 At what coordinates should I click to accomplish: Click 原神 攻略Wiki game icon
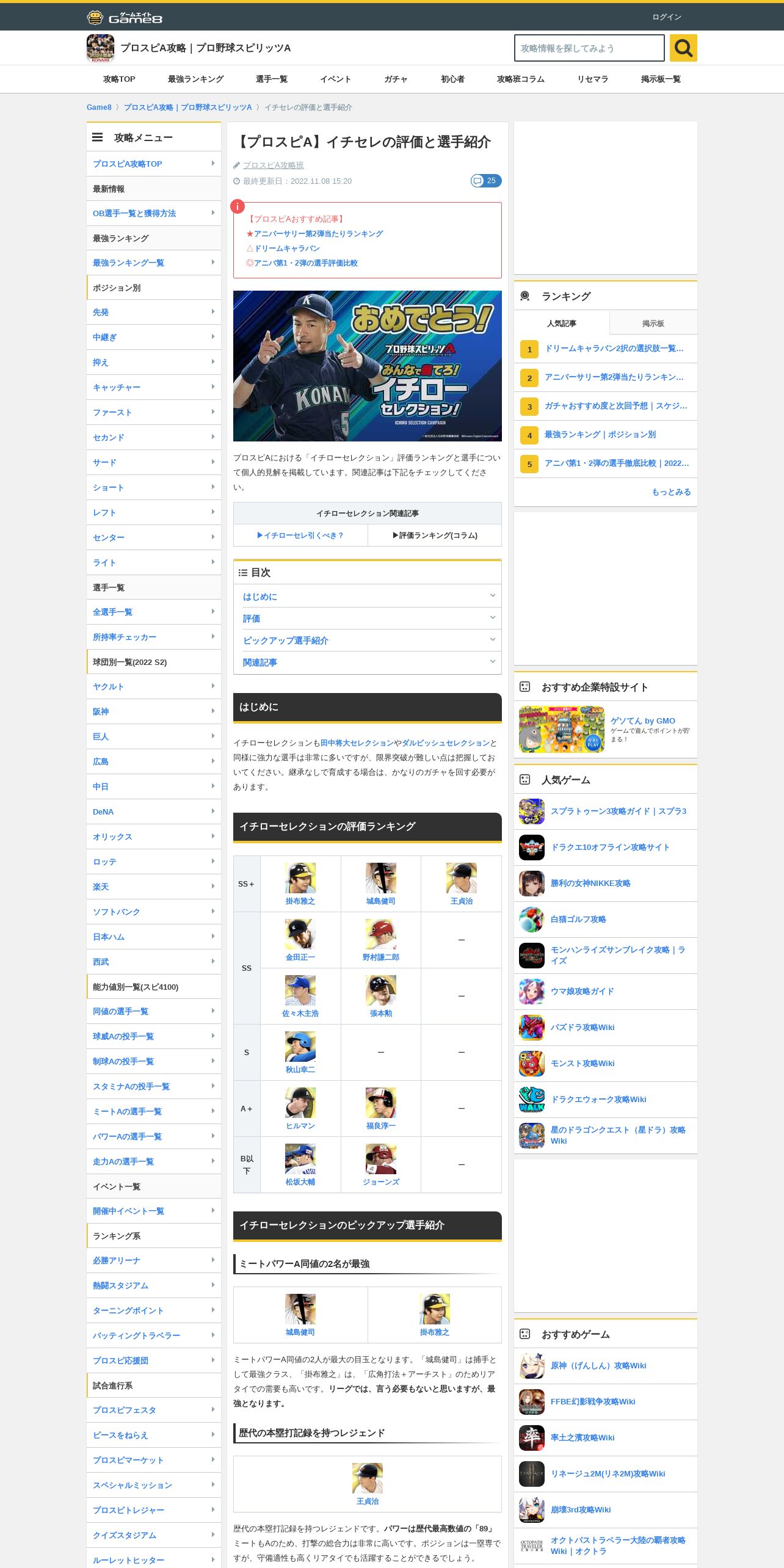pos(532,1366)
